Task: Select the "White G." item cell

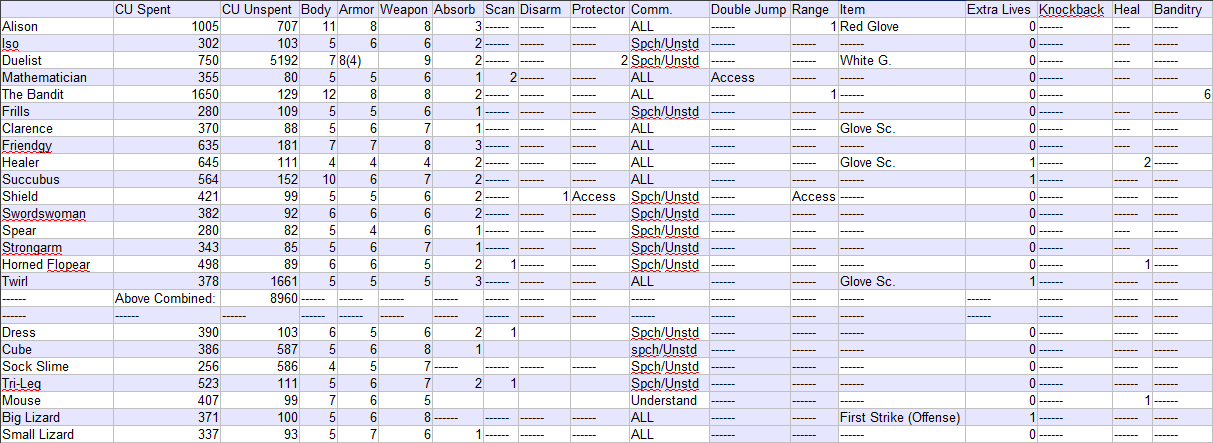Action: point(900,60)
